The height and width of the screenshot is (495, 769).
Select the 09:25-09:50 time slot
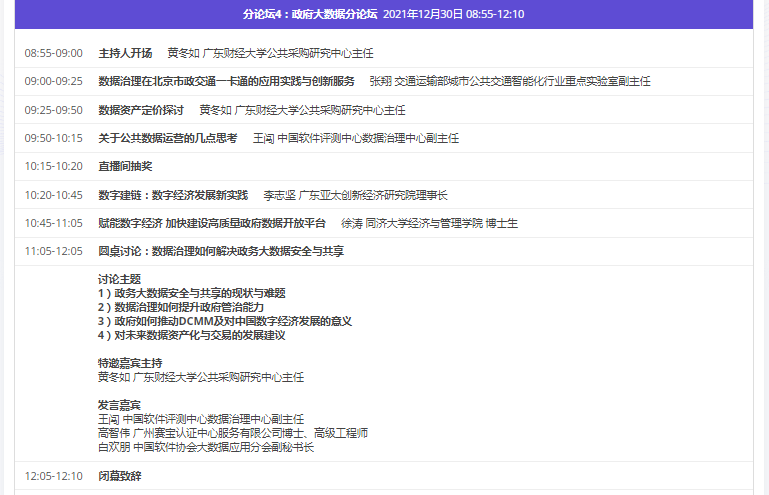point(54,110)
